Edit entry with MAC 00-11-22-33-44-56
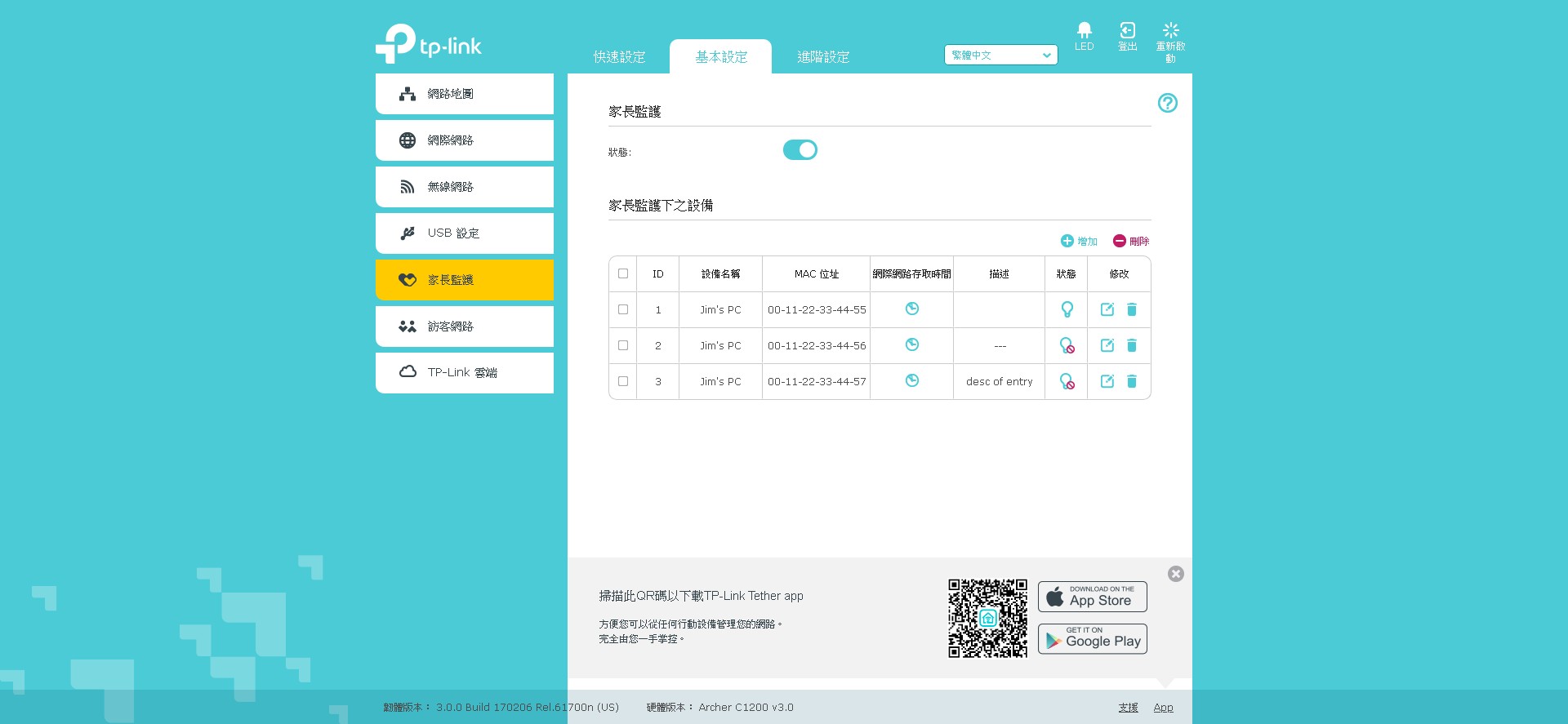Image resolution: width=1568 pixels, height=724 pixels. (x=1107, y=345)
